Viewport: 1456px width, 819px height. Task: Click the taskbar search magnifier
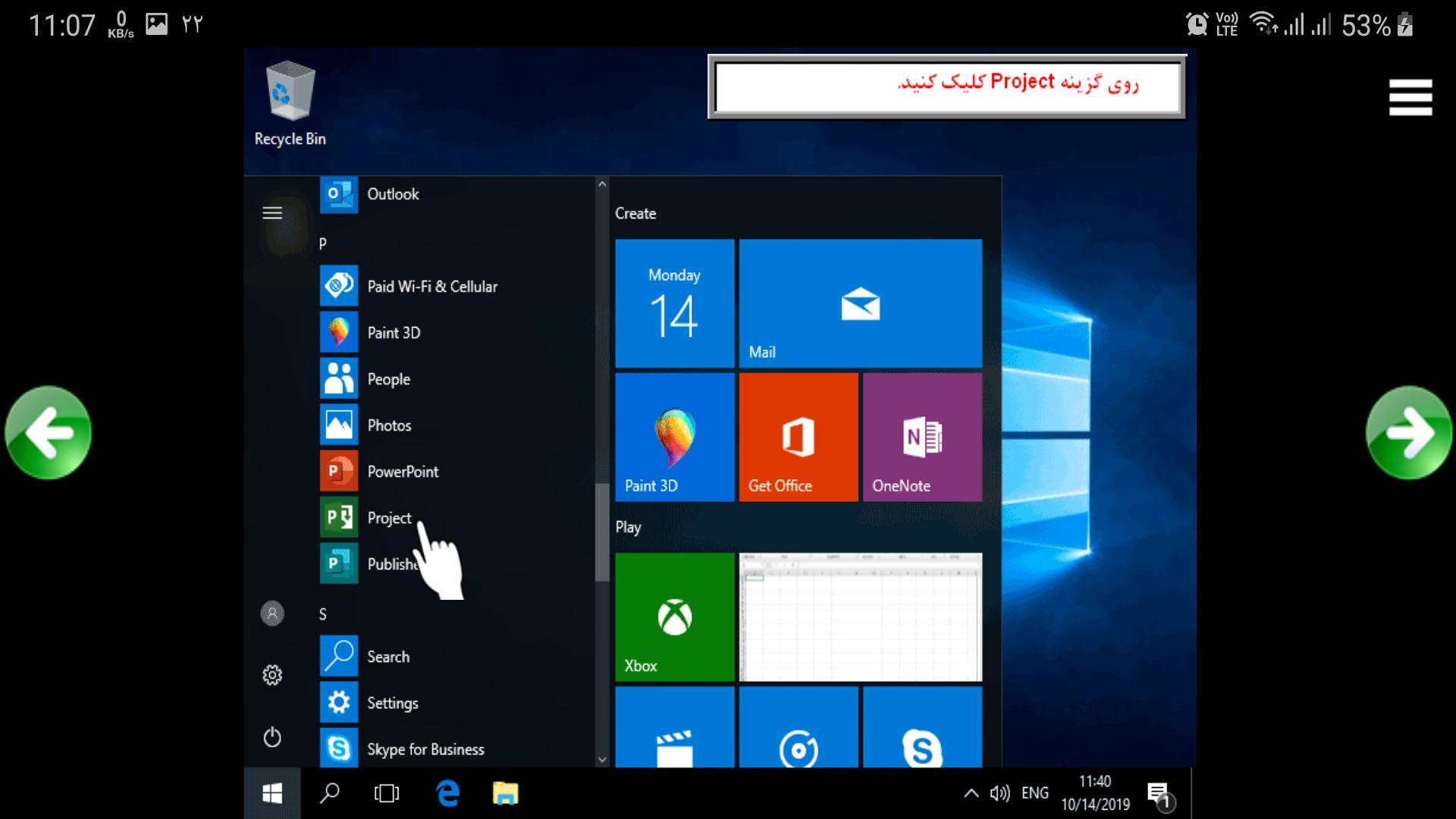coord(329,793)
